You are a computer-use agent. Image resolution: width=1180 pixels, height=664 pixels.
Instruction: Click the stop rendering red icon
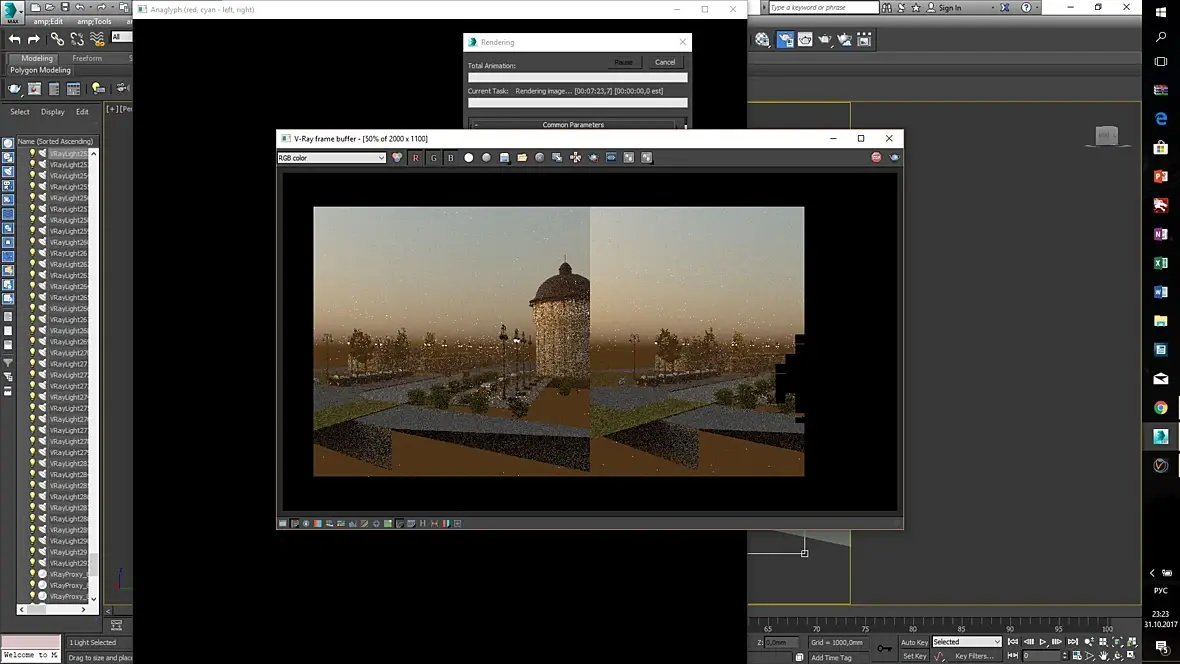click(x=876, y=158)
